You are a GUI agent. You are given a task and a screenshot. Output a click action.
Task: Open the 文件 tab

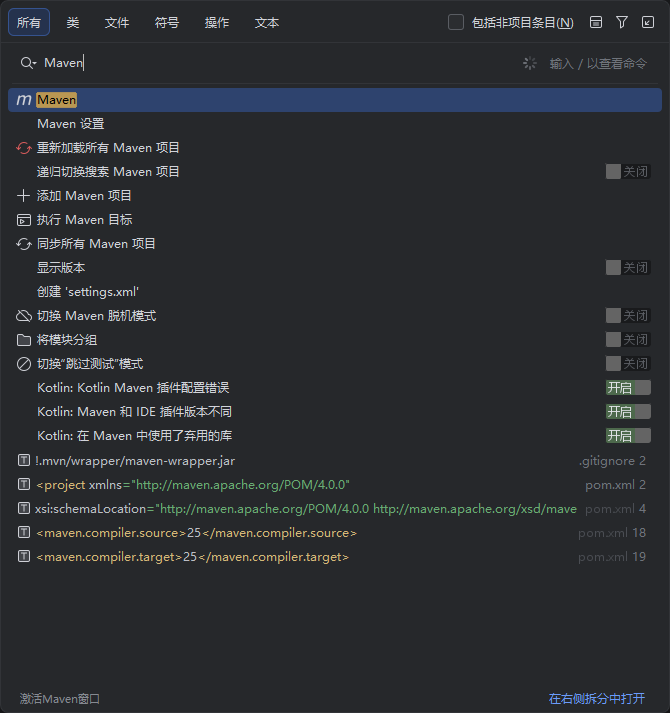coord(117,22)
